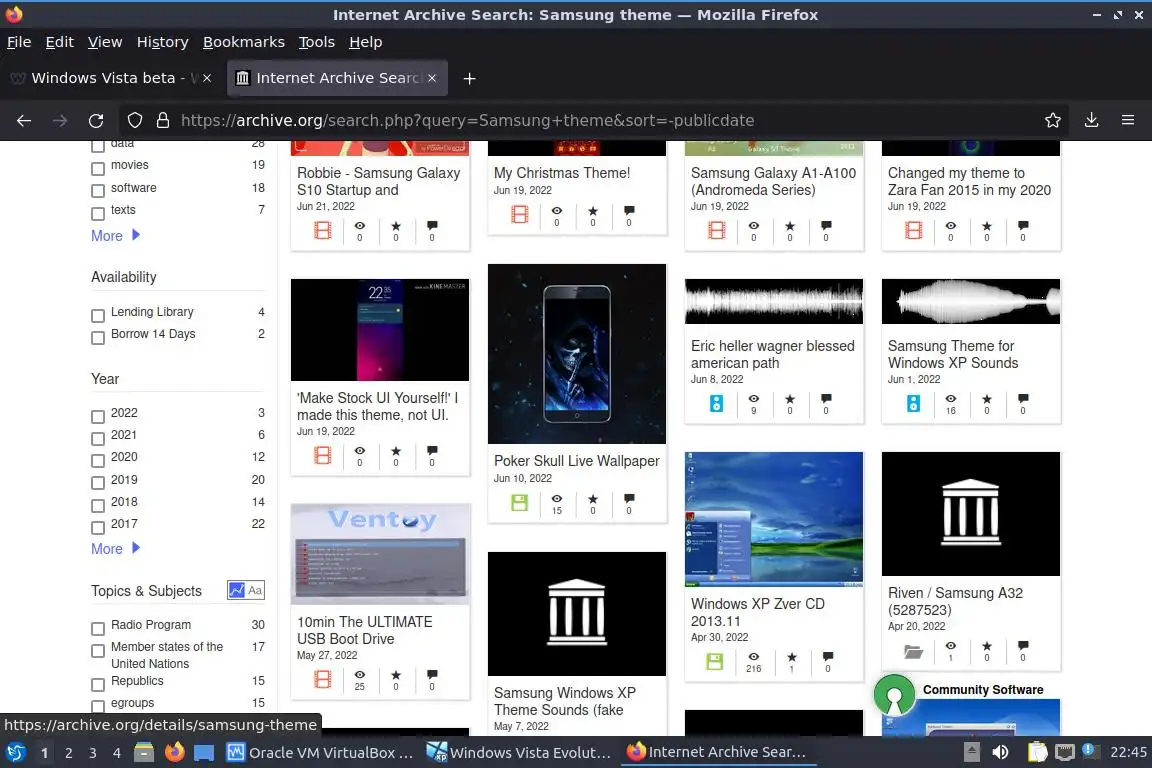Click the Community Software collection icon

click(894, 695)
